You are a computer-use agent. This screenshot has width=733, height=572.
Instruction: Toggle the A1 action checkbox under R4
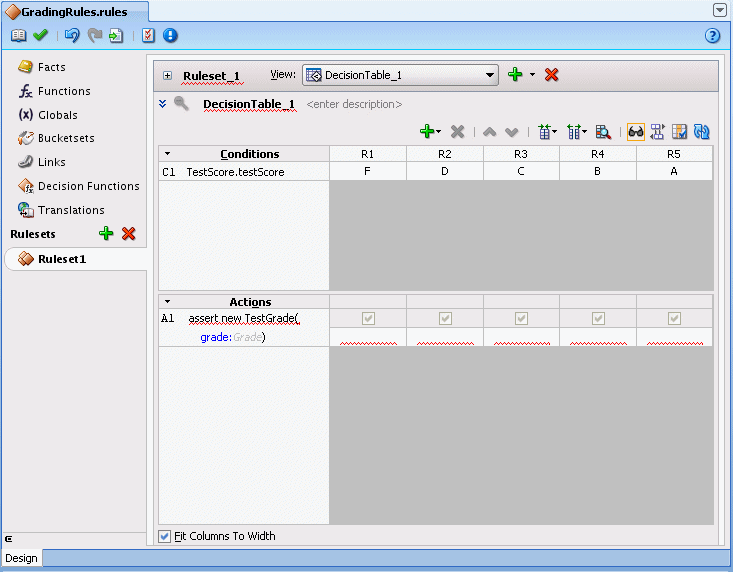coord(598,319)
